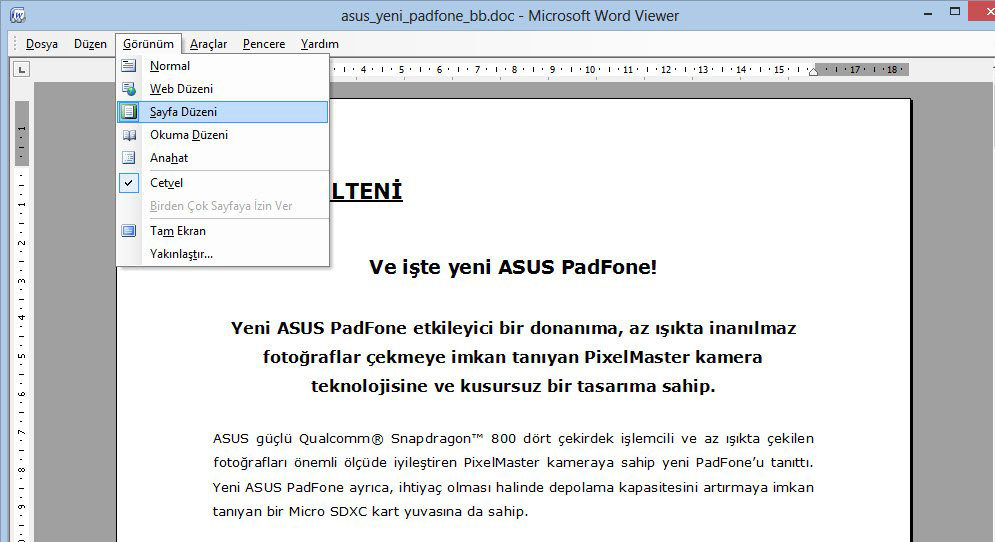Click the window title bar text

[x=510, y=16]
